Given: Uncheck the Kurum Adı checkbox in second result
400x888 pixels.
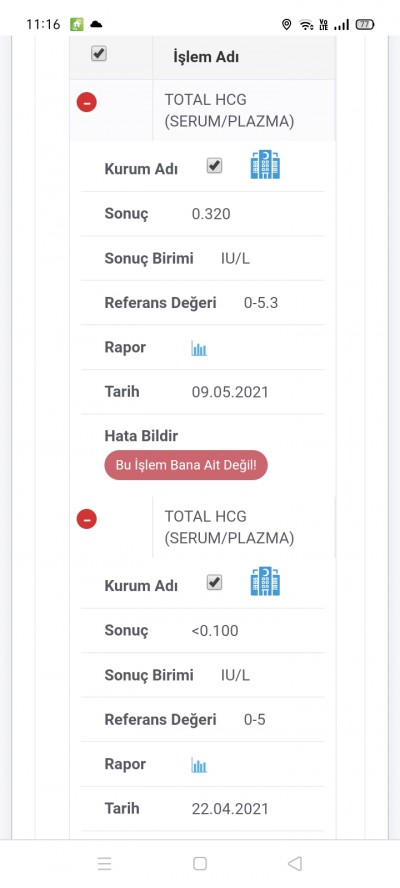Looking at the screenshot, I should (214, 583).
